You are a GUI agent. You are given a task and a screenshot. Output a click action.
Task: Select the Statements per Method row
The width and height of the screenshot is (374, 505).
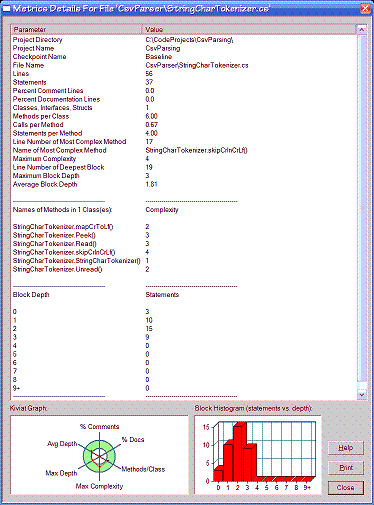[x=184, y=133]
